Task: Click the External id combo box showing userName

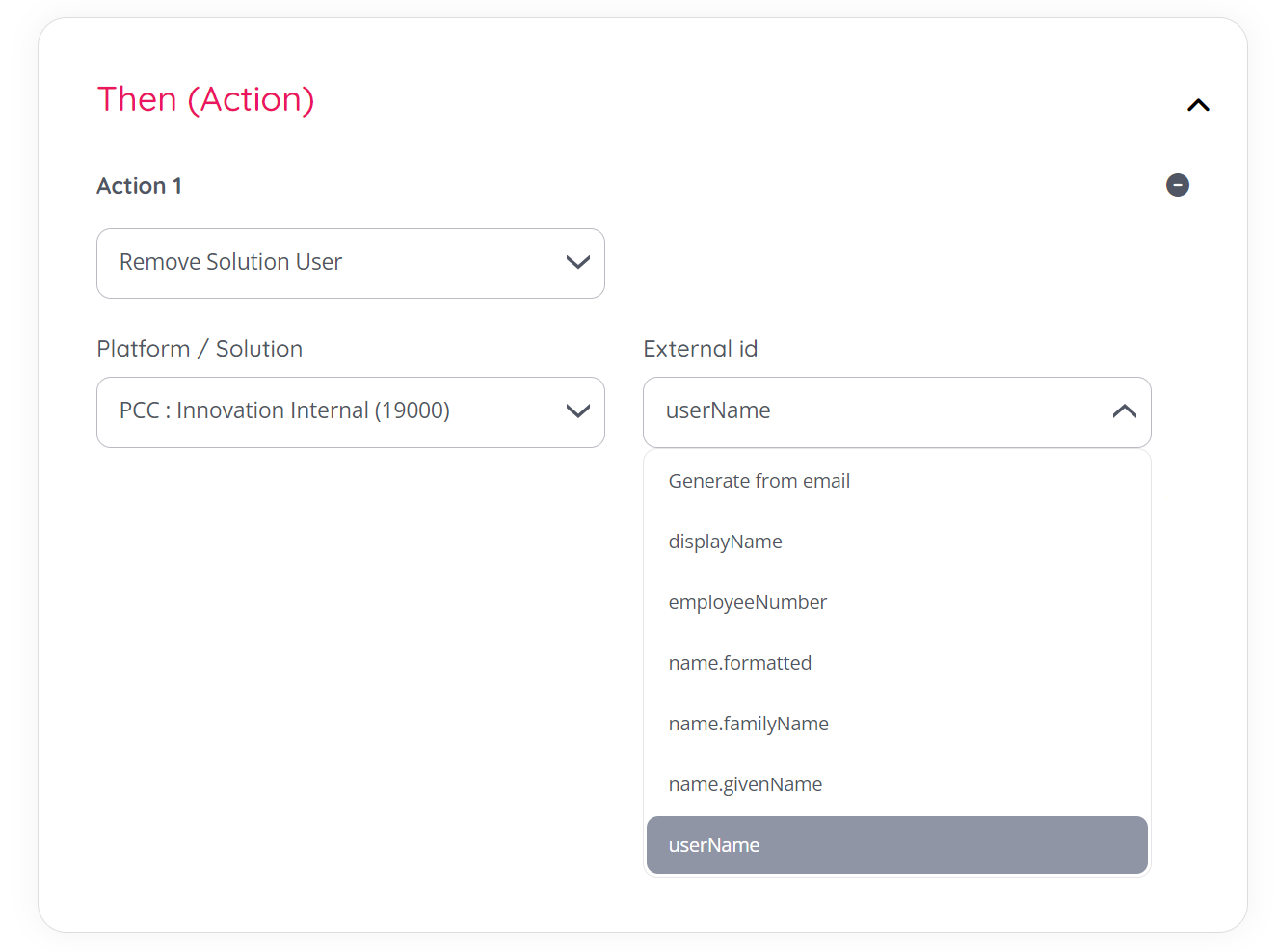Action: click(x=867, y=411)
